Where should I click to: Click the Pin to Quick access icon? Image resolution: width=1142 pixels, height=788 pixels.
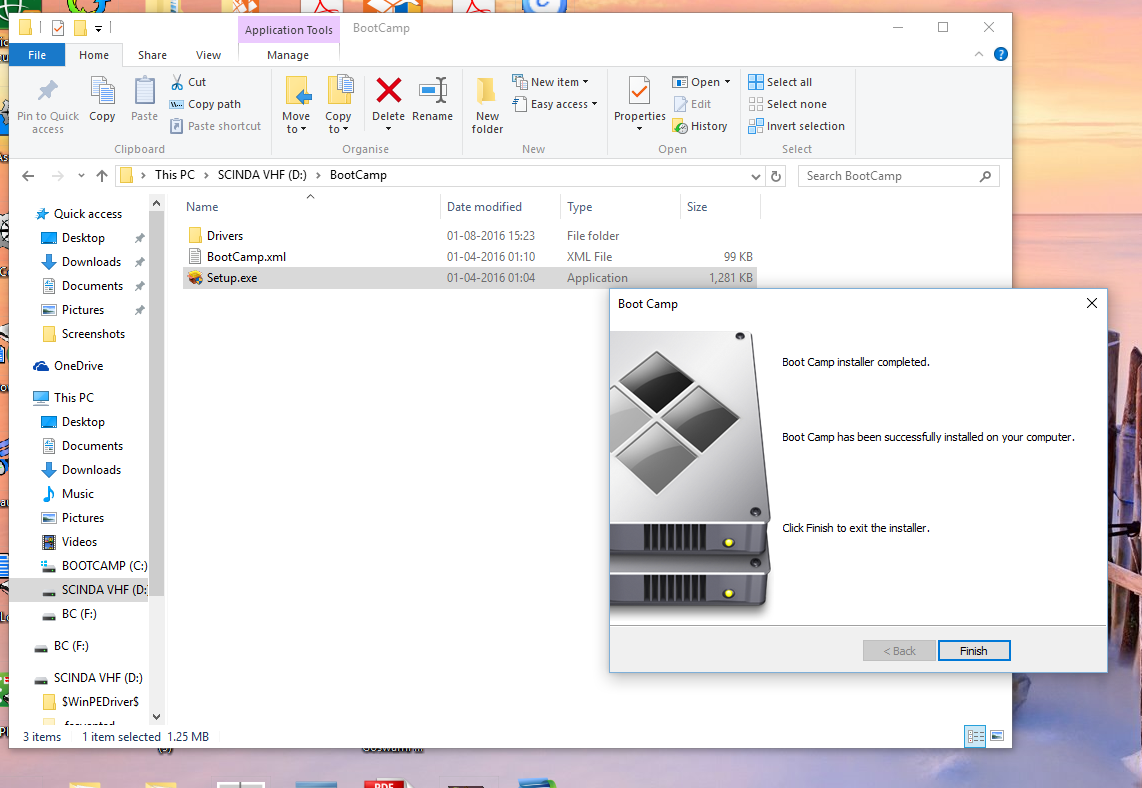[48, 91]
